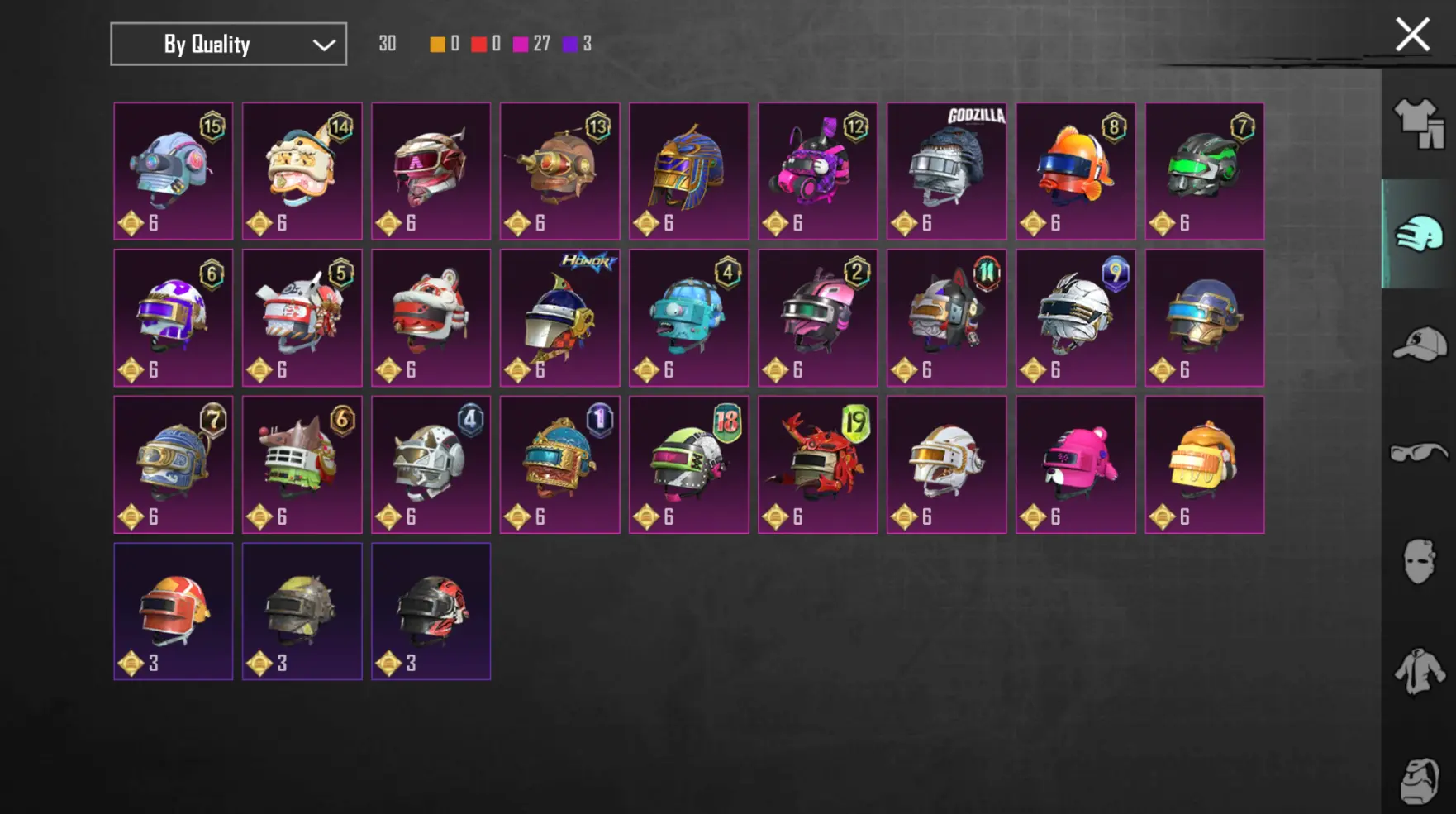The width and height of the screenshot is (1456, 814).
Task: Open the jacket category icon
Action: click(1419, 671)
